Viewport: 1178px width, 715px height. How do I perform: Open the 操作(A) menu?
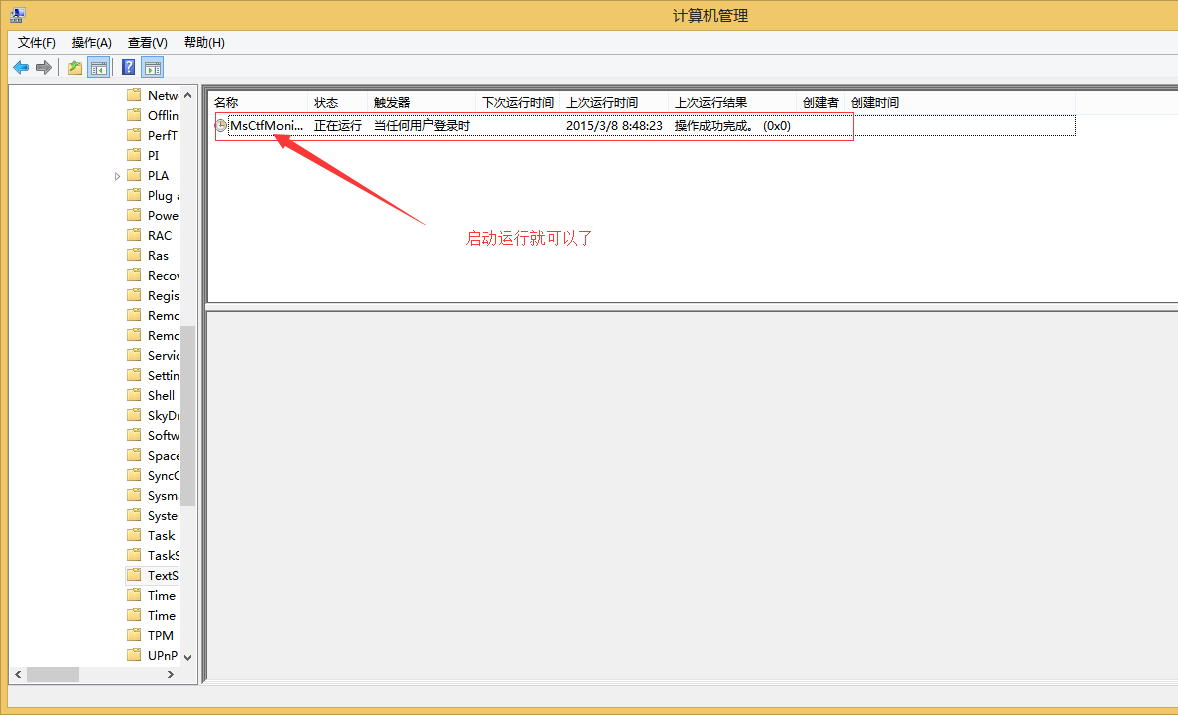point(92,42)
